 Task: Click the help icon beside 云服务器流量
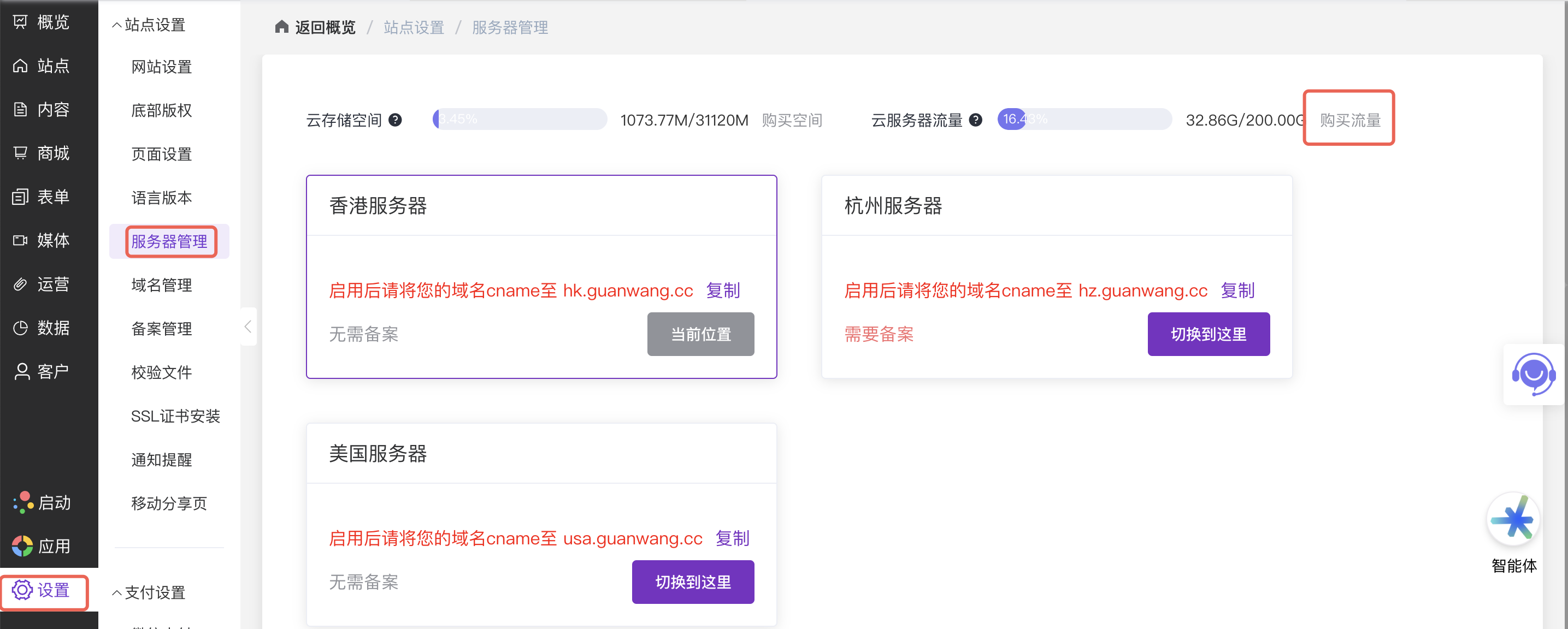point(975,120)
